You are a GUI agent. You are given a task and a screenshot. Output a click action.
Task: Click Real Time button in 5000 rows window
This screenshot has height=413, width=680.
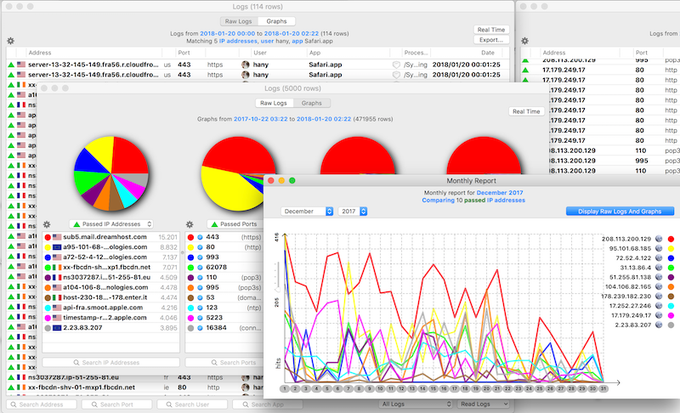pos(526,111)
